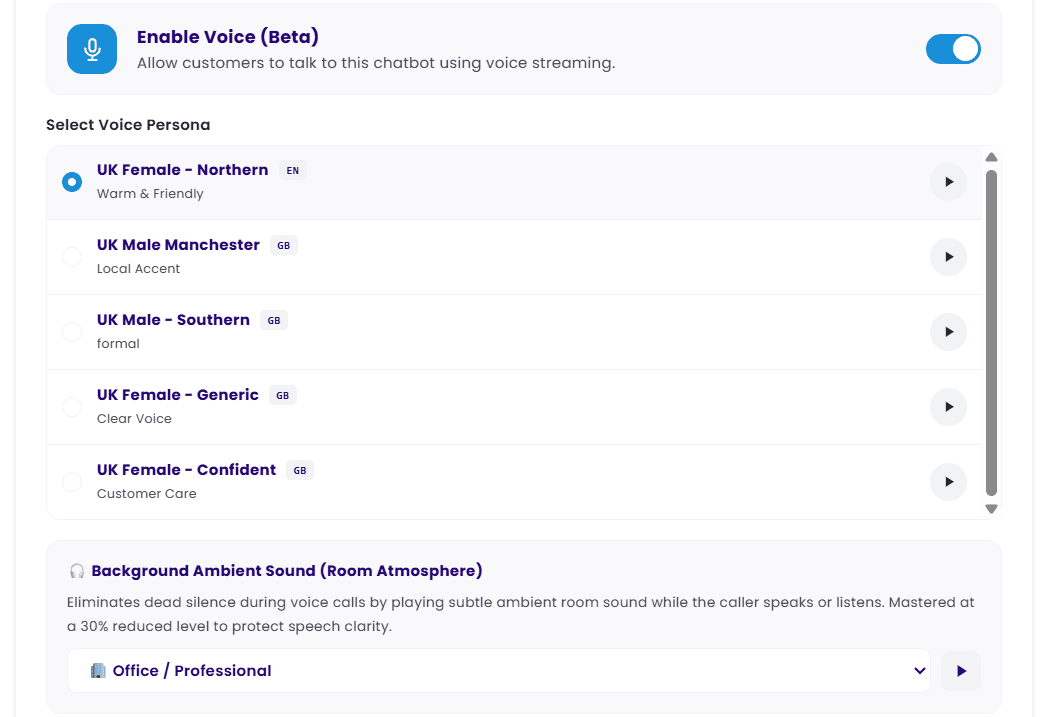Click the "Warm & Friendly" description

(150, 194)
